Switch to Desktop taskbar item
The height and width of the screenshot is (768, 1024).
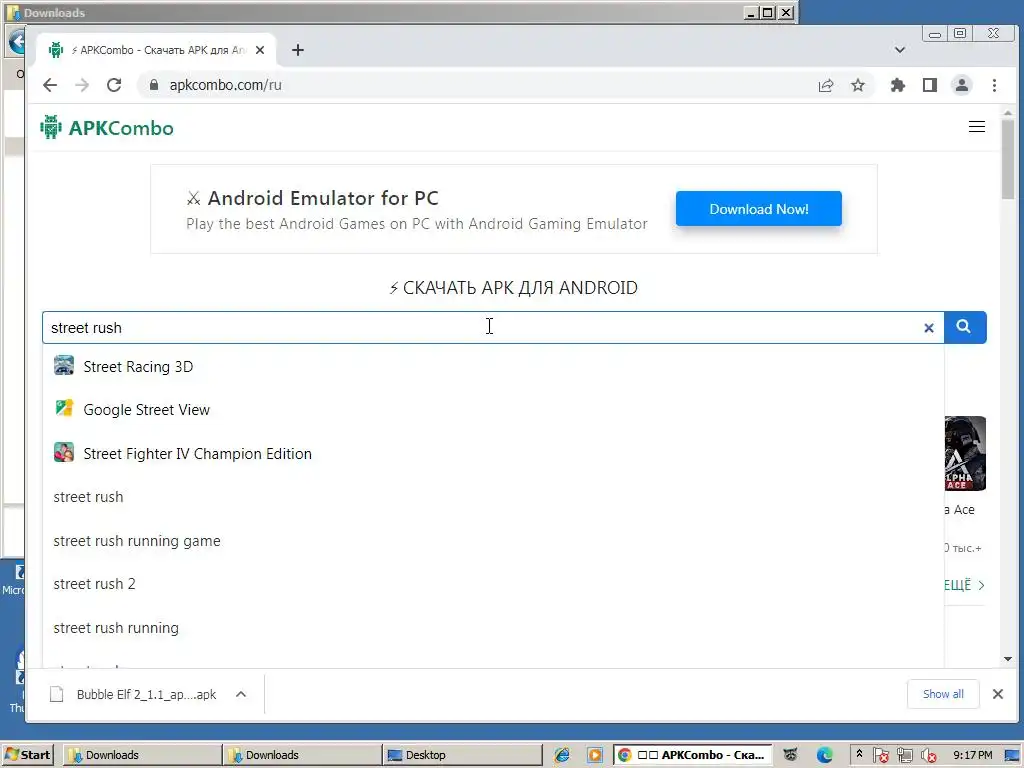[x=462, y=755]
